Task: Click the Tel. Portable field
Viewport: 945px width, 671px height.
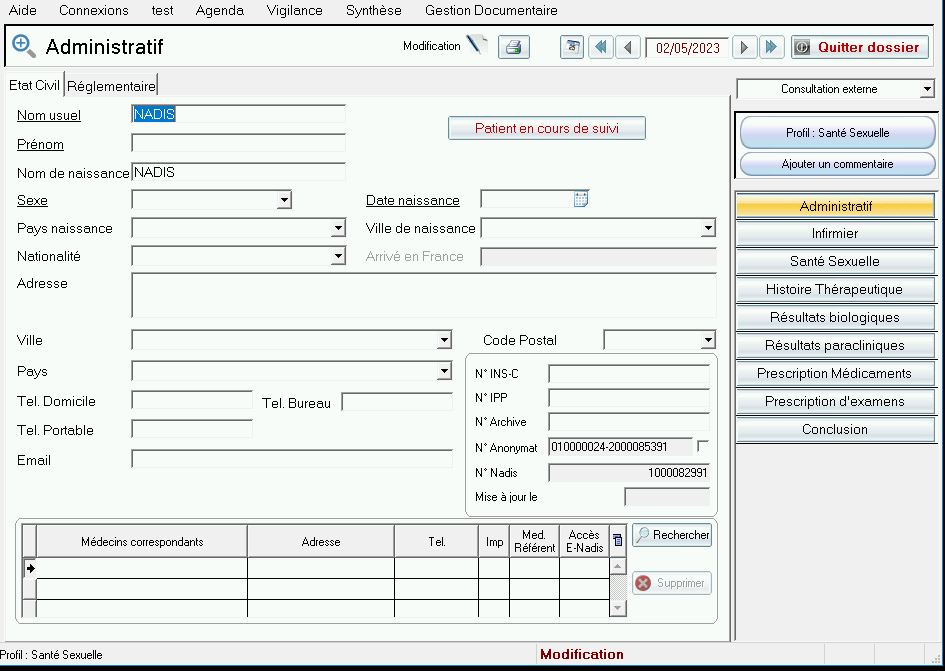Action: point(192,429)
